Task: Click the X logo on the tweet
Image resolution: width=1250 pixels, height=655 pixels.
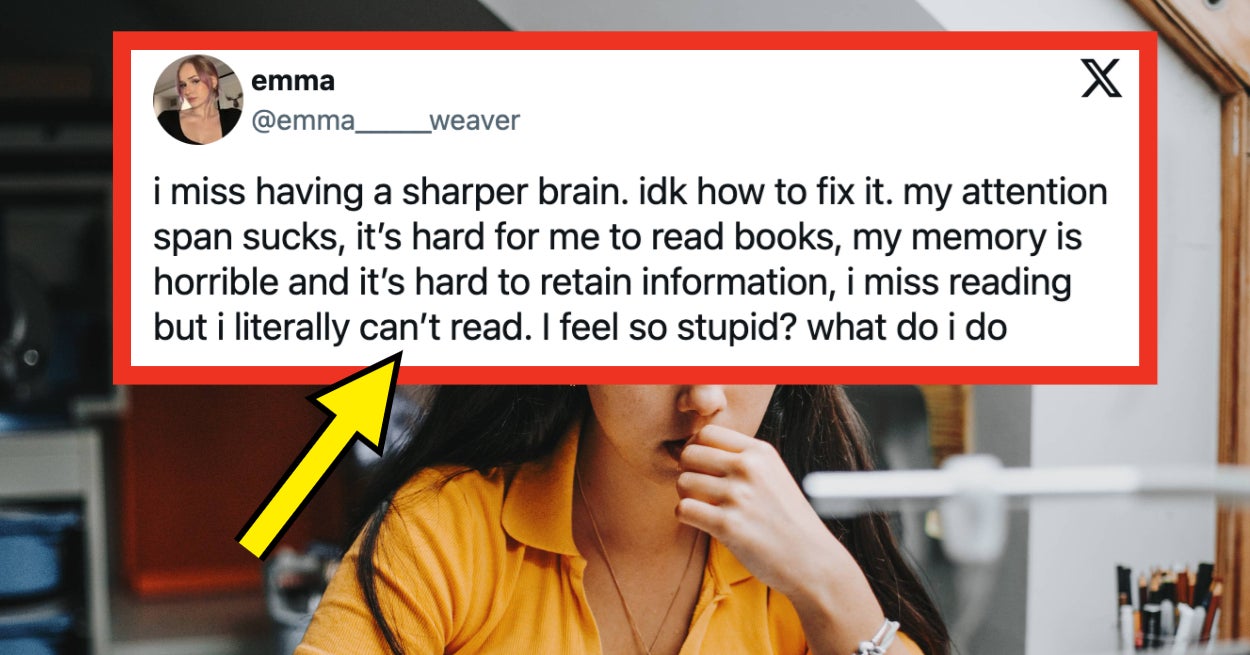Action: pyautogui.click(x=1101, y=78)
